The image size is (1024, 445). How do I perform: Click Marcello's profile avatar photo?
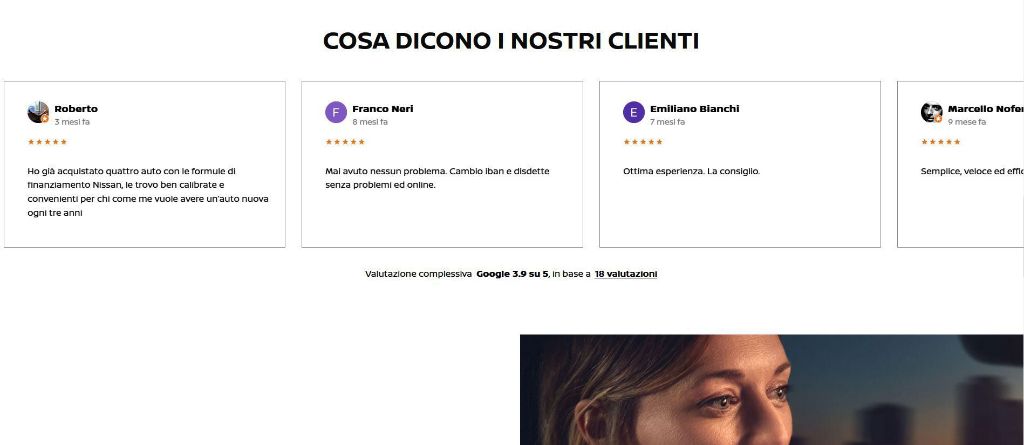point(931,112)
